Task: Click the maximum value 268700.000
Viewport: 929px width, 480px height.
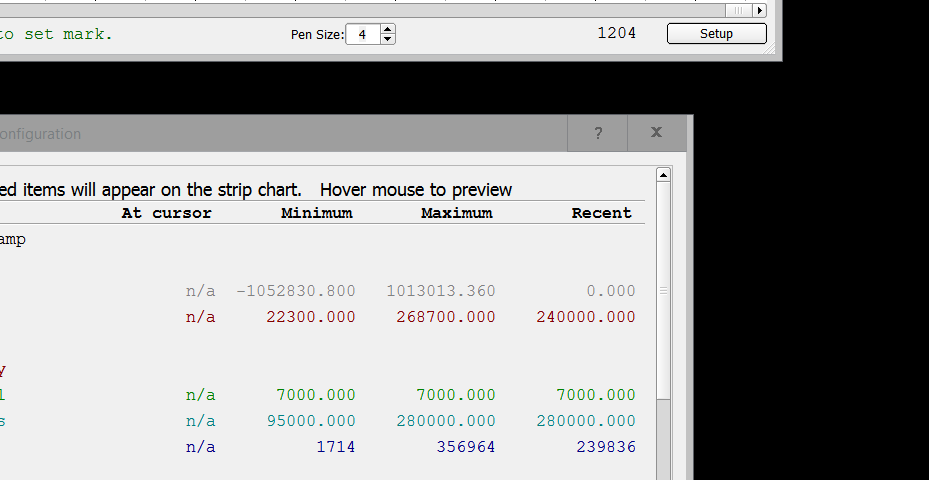Action: 446,317
